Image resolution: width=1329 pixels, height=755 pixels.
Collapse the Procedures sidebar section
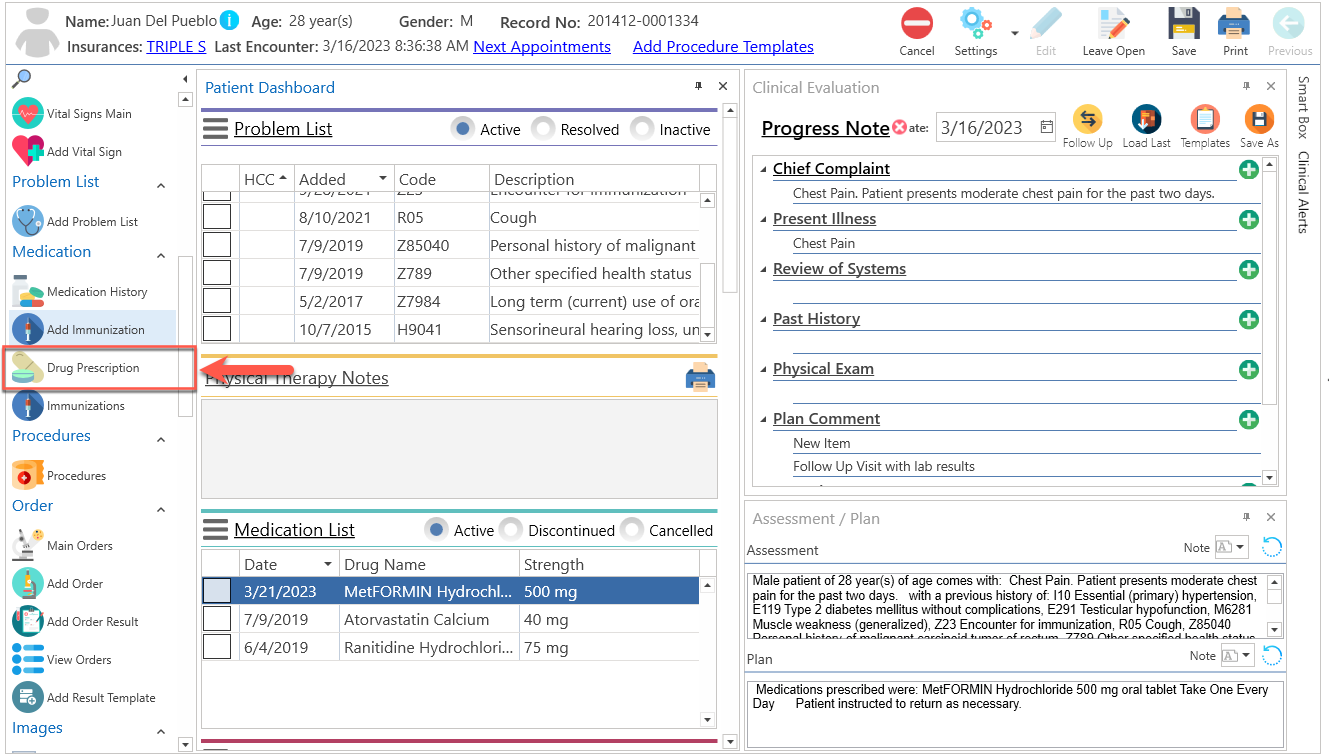(162, 439)
